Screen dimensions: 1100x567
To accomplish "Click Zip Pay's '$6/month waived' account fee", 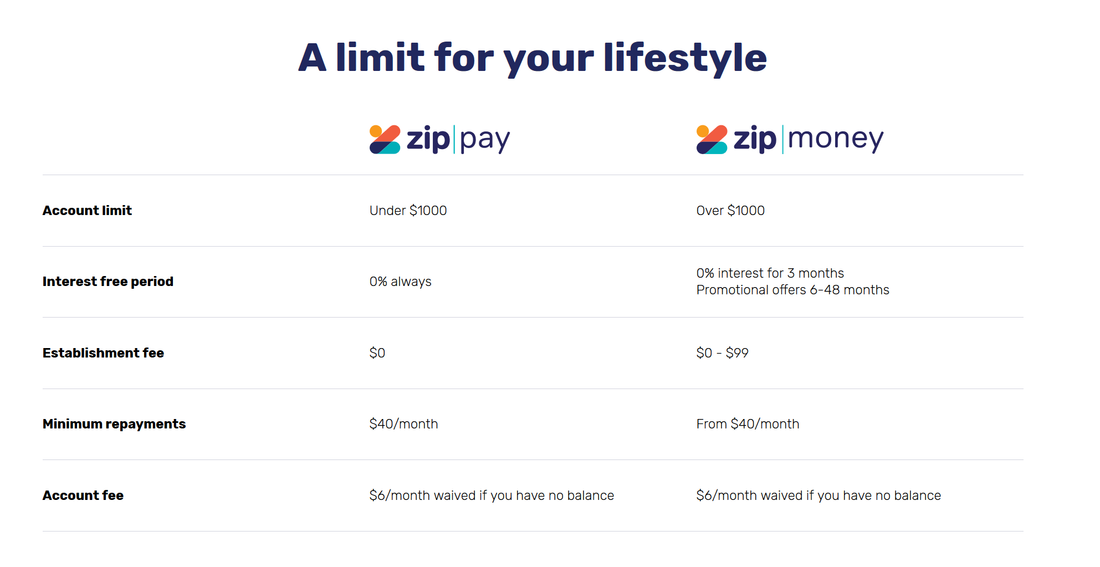I will click(491, 495).
